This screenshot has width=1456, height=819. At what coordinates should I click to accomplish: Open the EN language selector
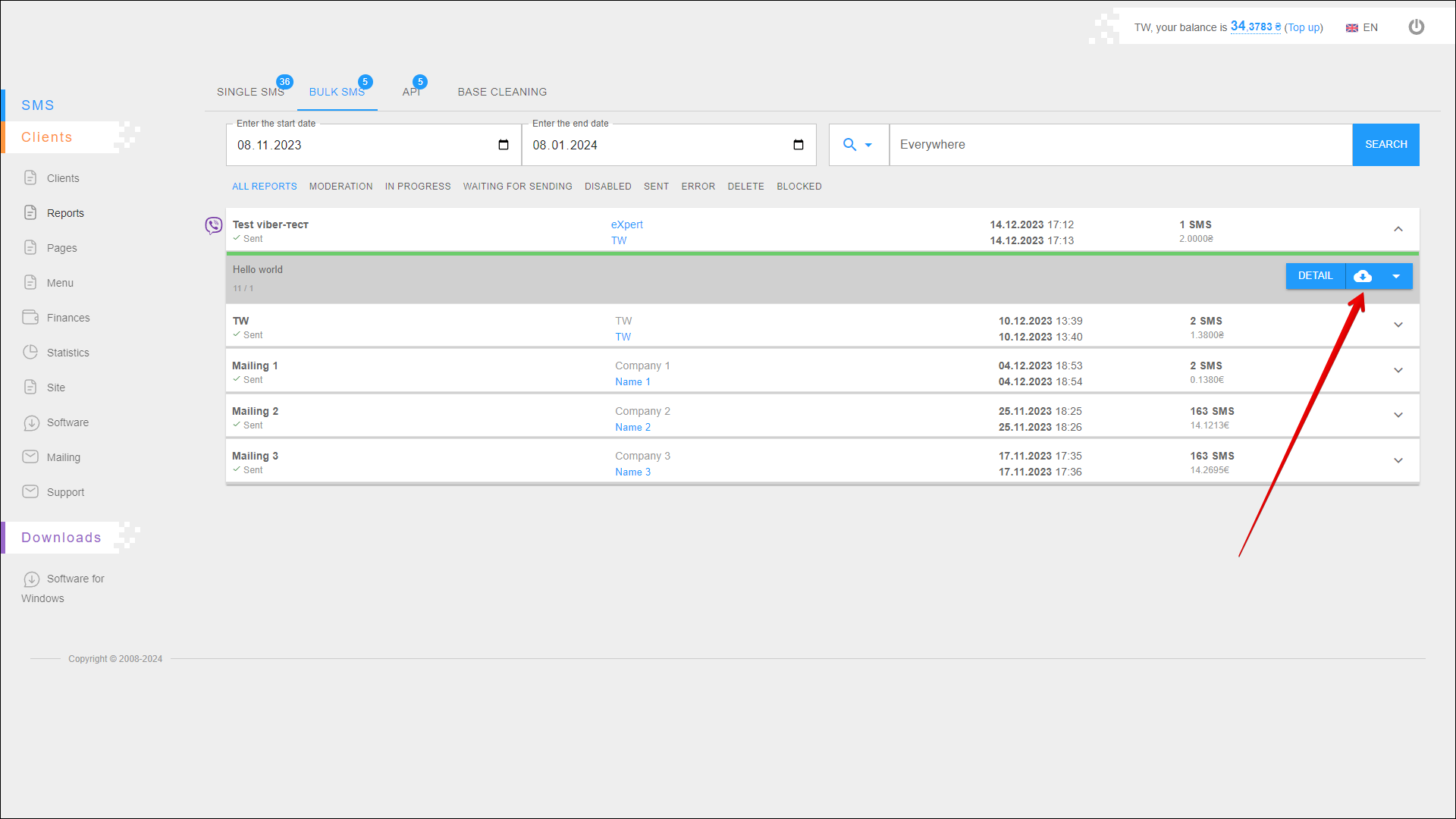(x=1362, y=27)
